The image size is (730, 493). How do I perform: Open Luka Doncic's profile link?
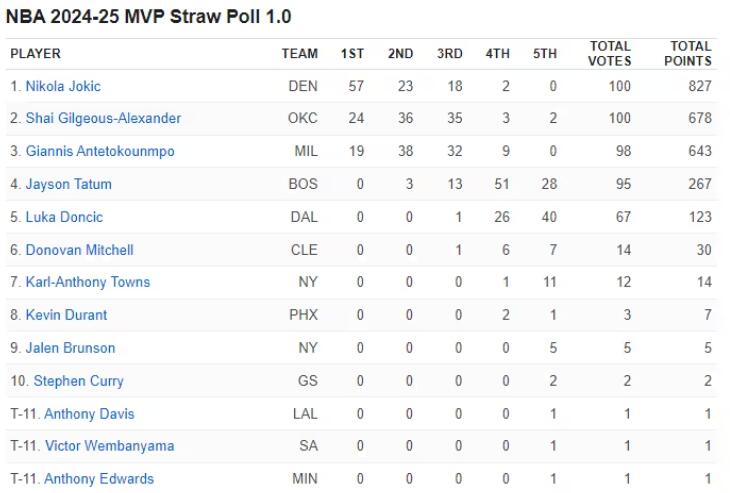[x=64, y=217]
